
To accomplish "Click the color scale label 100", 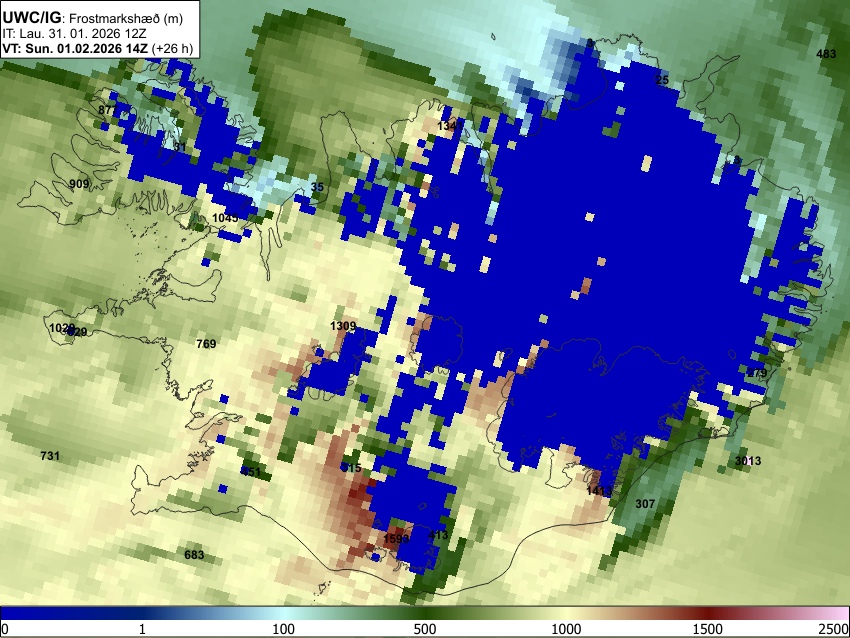I will tap(284, 629).
